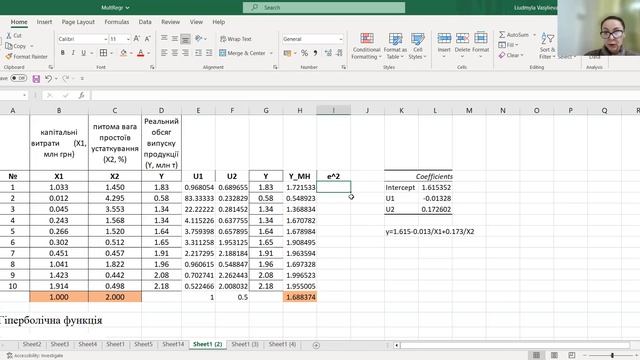Click into the formula bar
Viewport: 640px width, 360px height.
click(365, 95)
